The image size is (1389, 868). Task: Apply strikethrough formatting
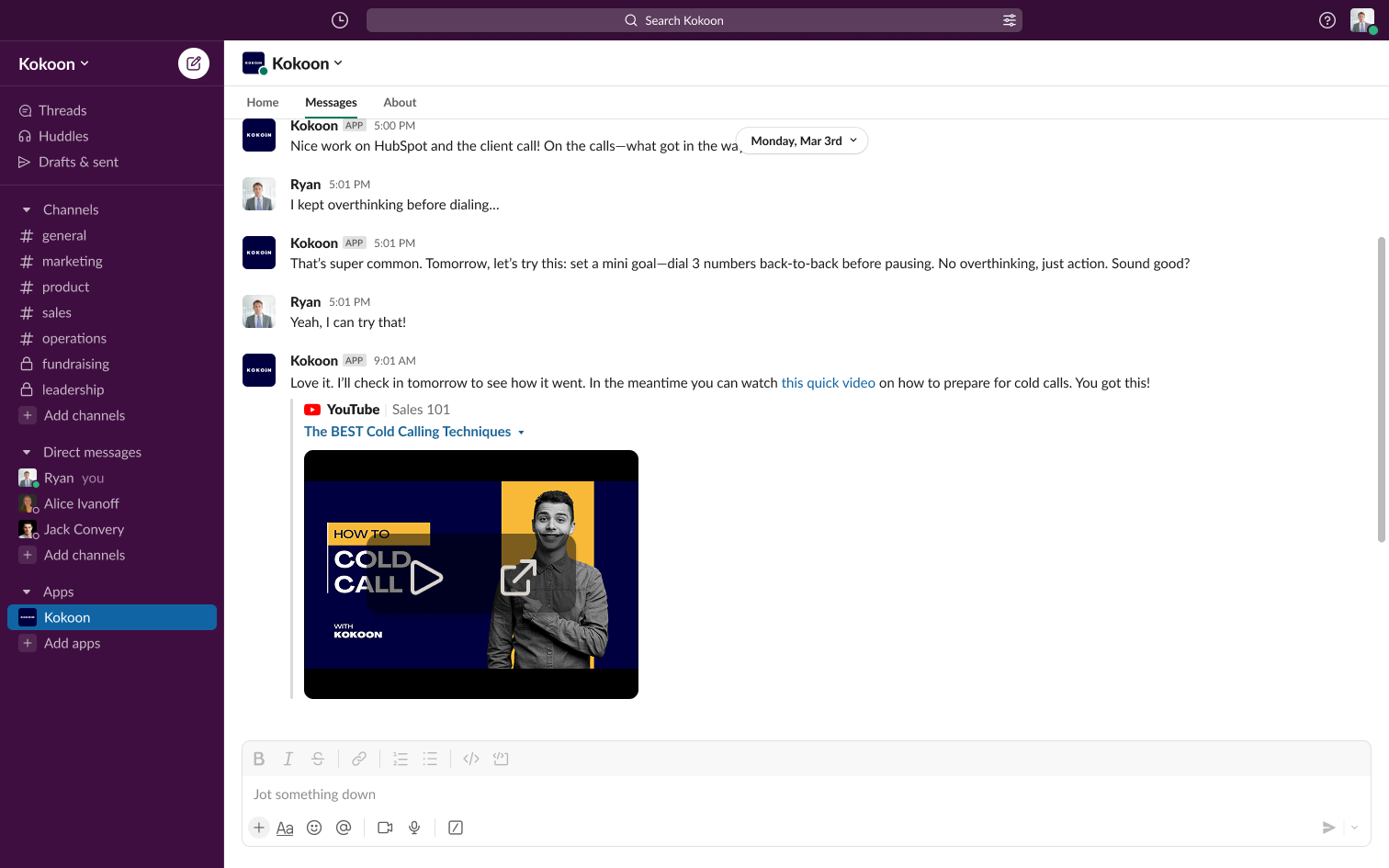click(x=318, y=759)
